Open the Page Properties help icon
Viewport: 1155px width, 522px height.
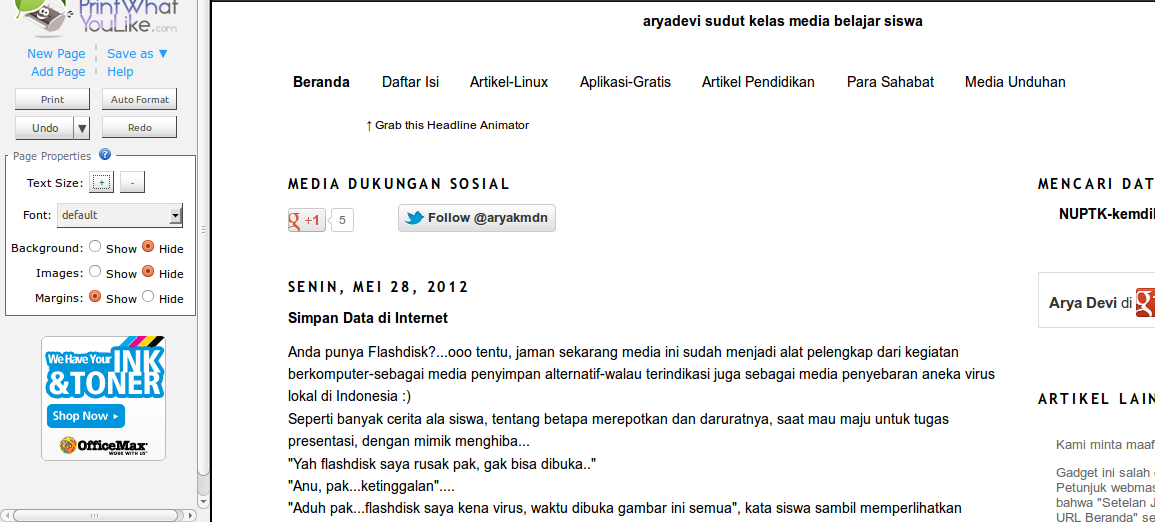click(x=105, y=155)
